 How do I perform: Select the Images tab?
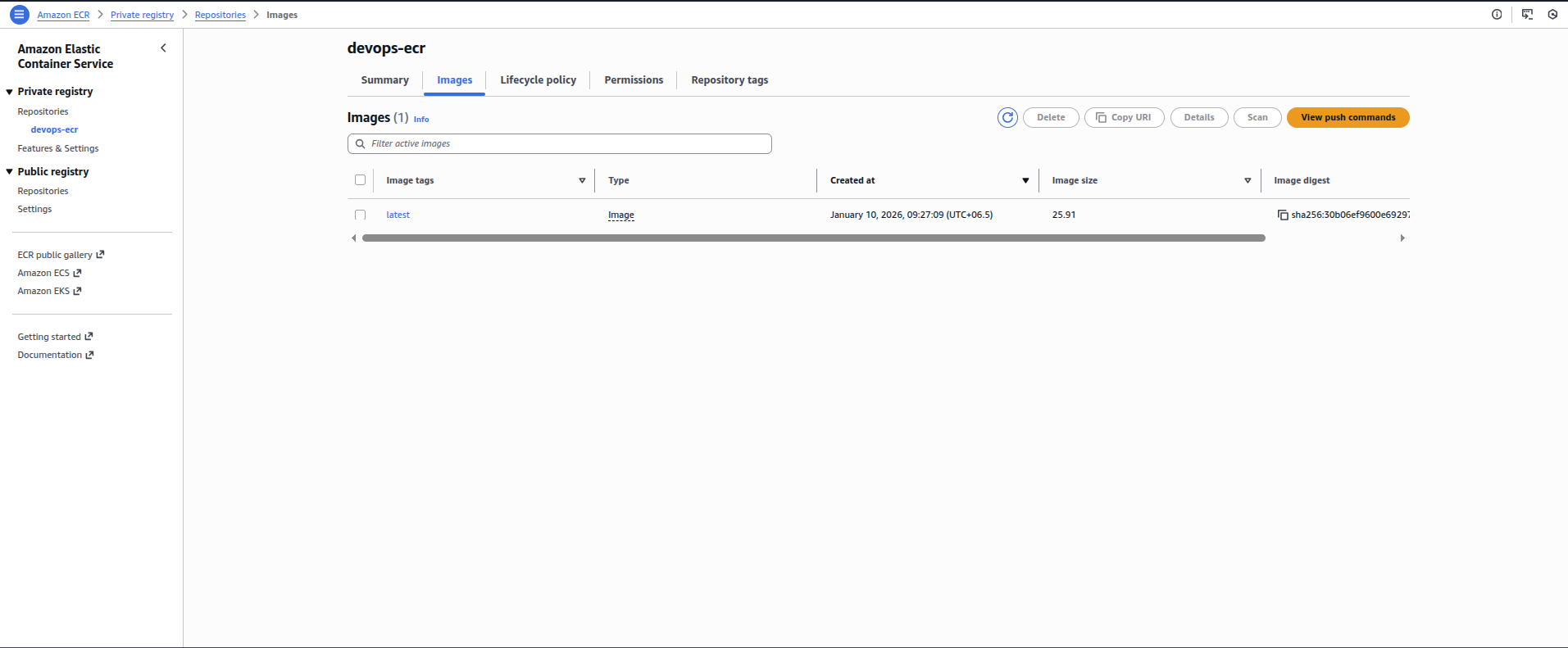(454, 80)
